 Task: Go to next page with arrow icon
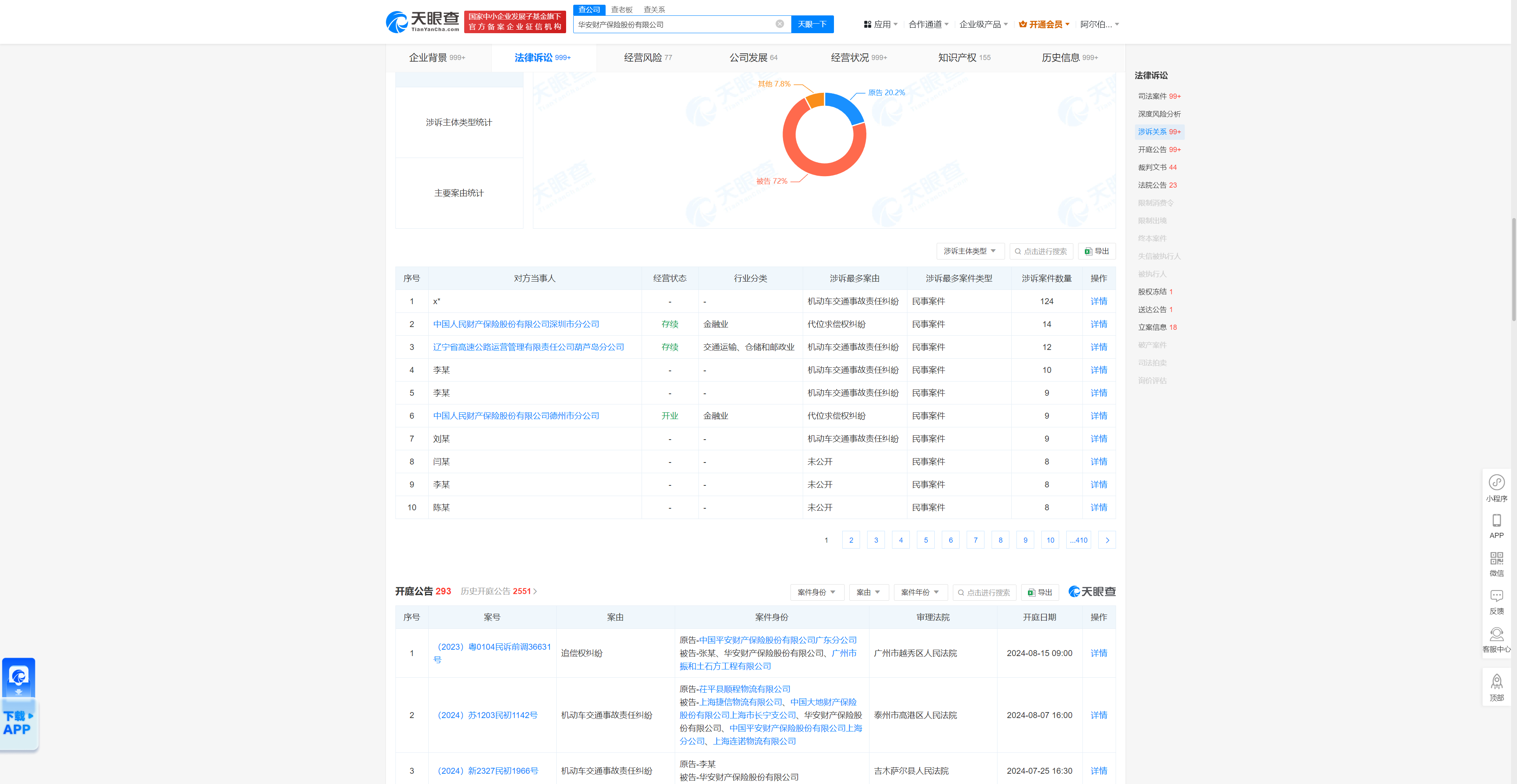1107,540
